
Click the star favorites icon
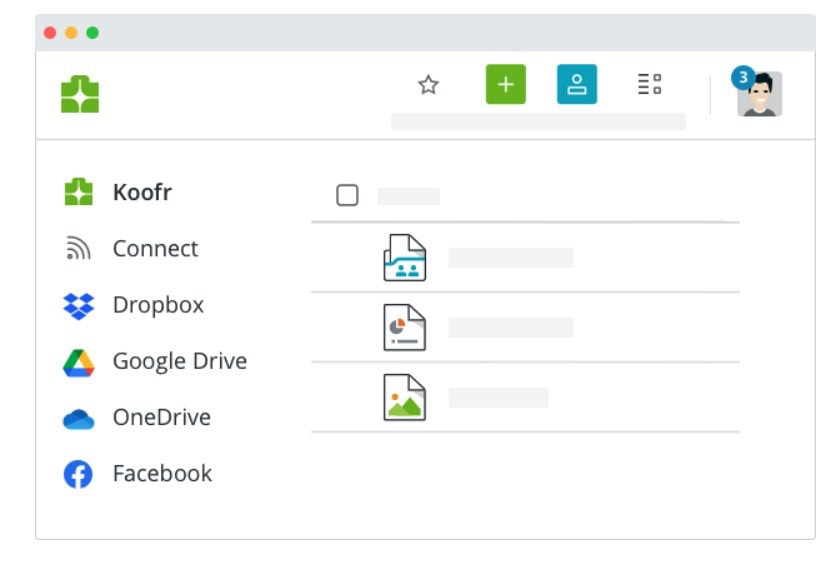(x=428, y=85)
